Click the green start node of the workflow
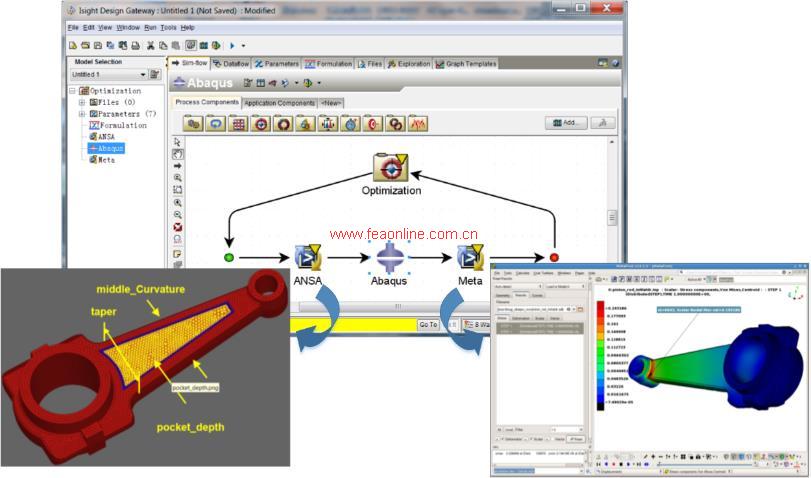This screenshot has height=478, width=811. [229, 258]
